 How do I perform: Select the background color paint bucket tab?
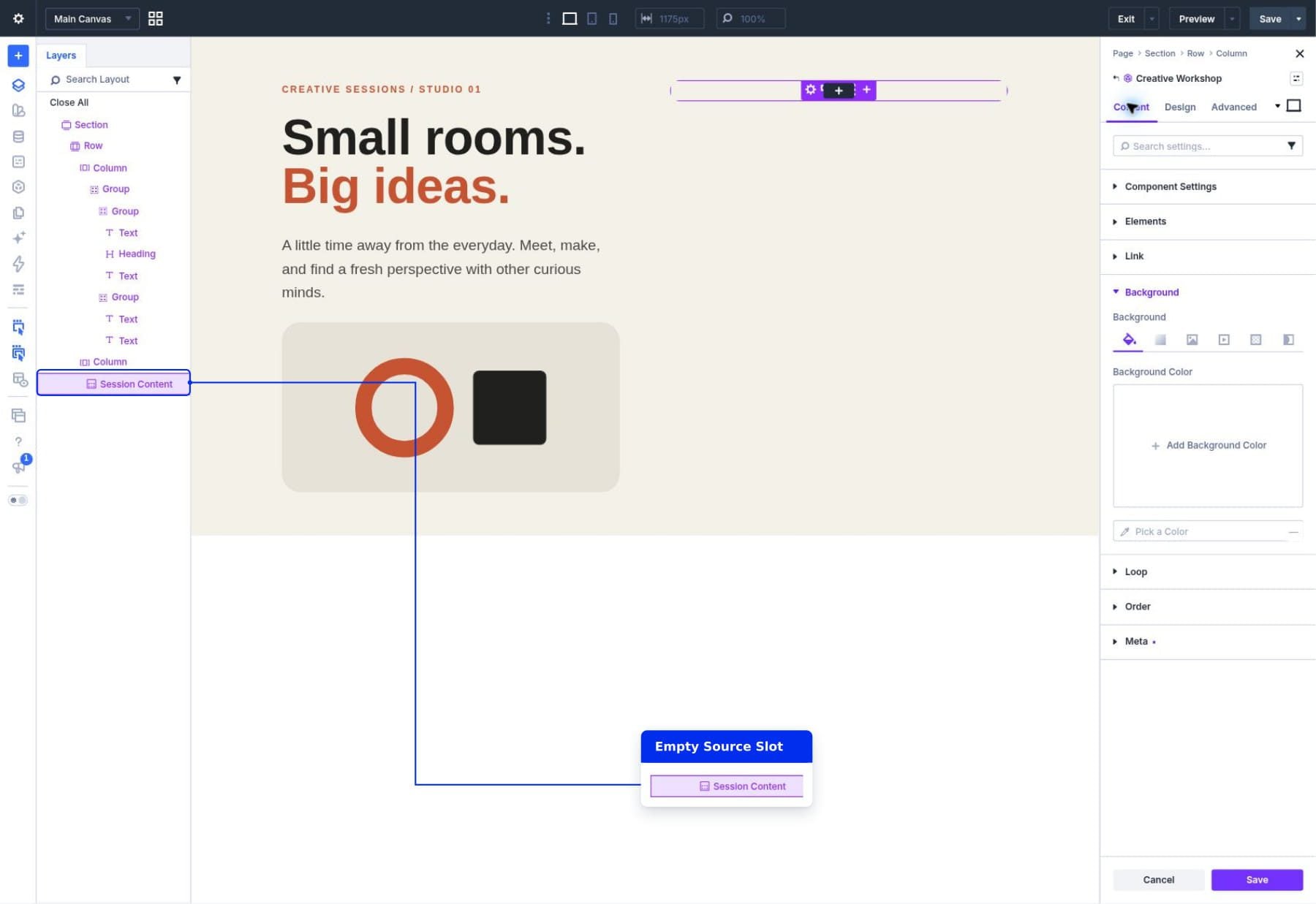click(x=1129, y=340)
